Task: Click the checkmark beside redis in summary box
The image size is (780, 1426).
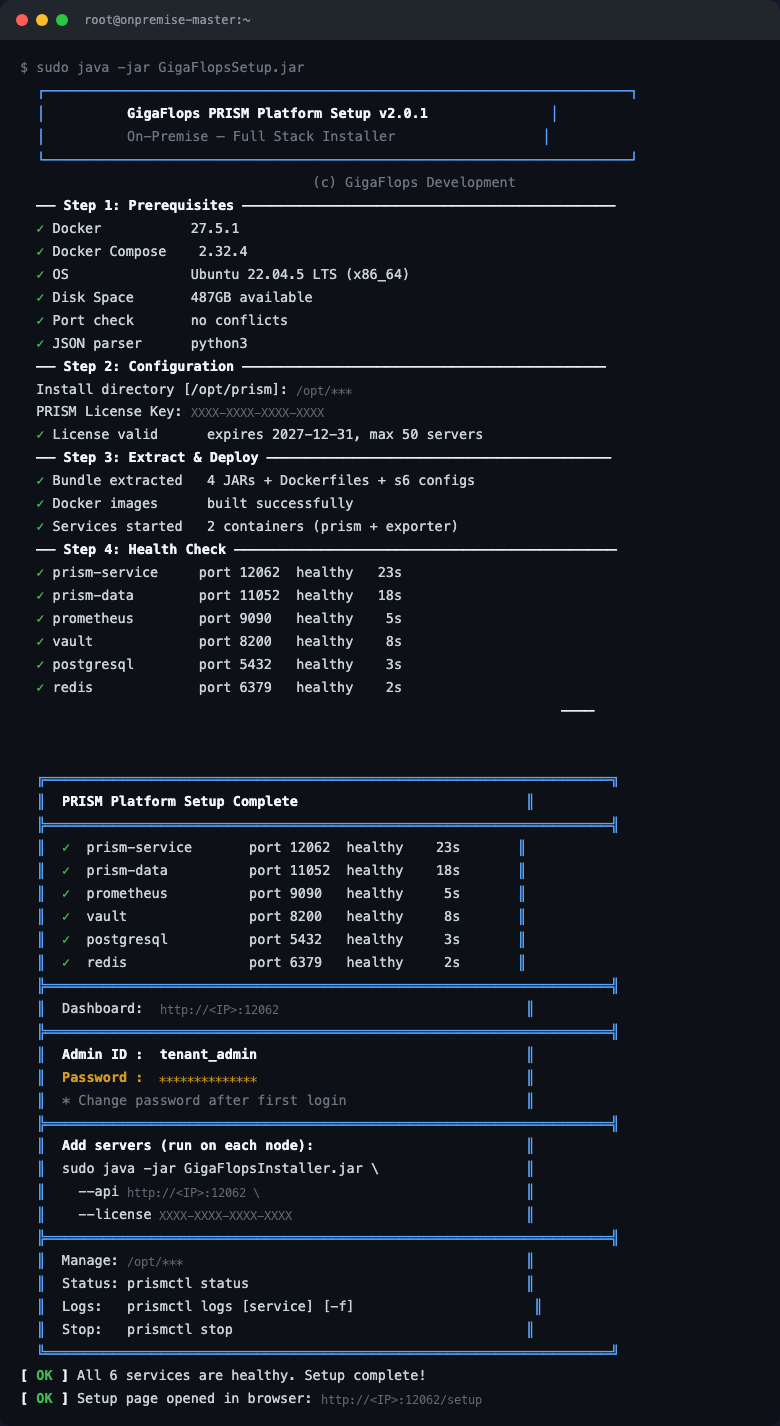Action: coord(66,962)
